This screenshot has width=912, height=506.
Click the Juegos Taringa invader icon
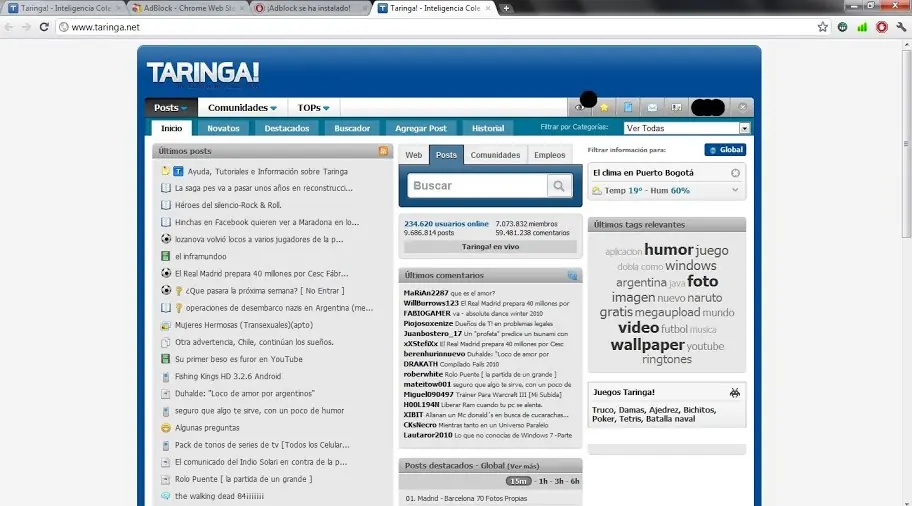(x=735, y=393)
